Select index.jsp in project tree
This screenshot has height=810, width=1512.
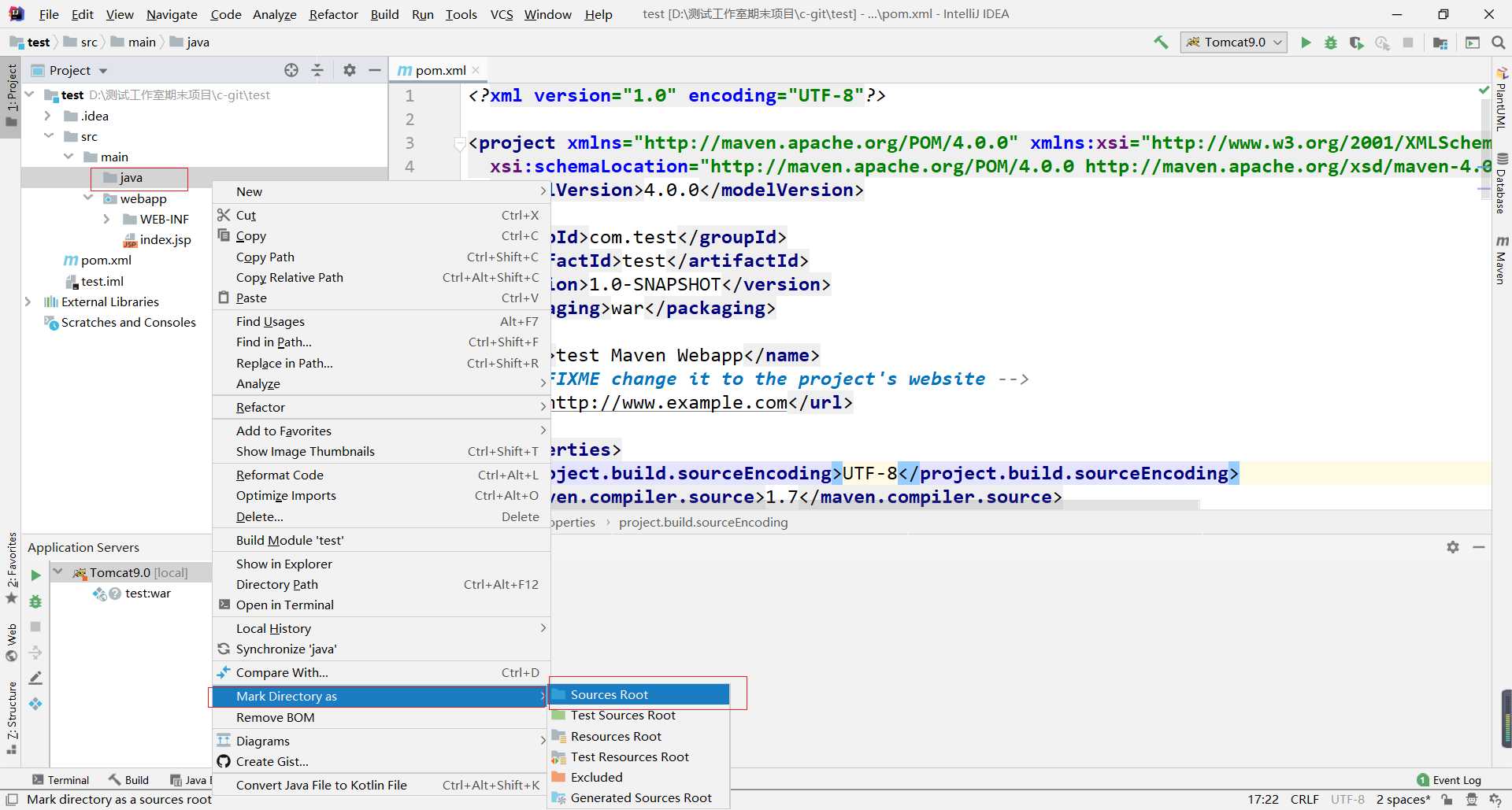[x=157, y=239]
